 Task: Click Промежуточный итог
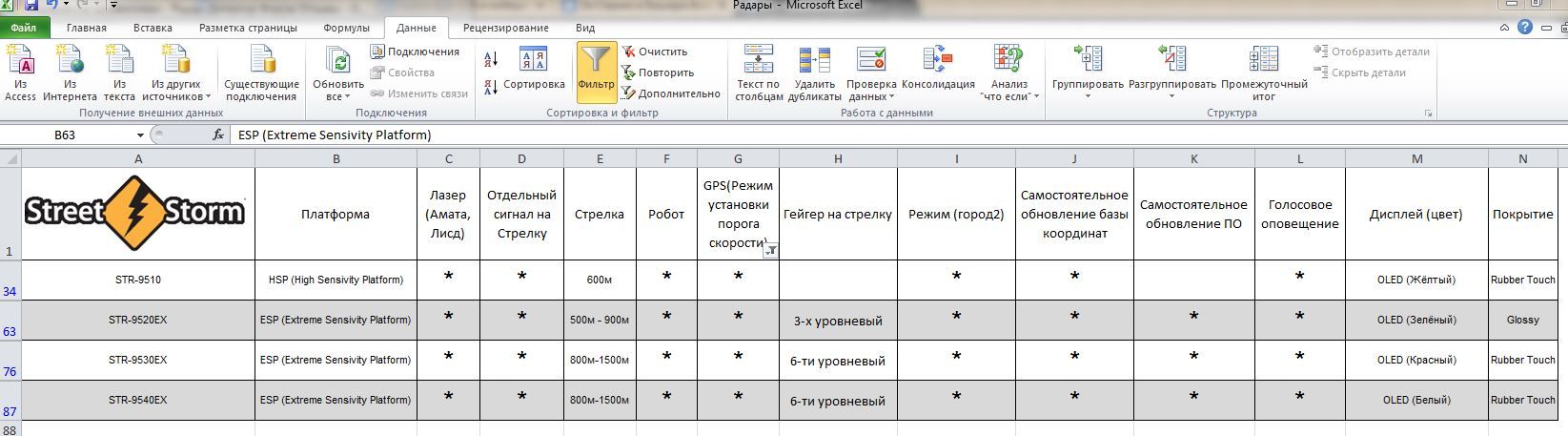click(x=1264, y=73)
